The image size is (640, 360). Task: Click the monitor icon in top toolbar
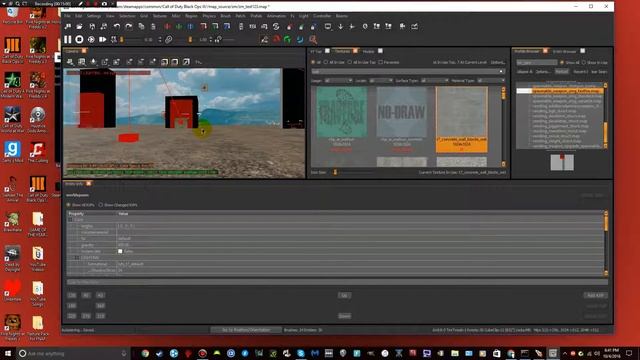pyautogui.click(x=328, y=27)
